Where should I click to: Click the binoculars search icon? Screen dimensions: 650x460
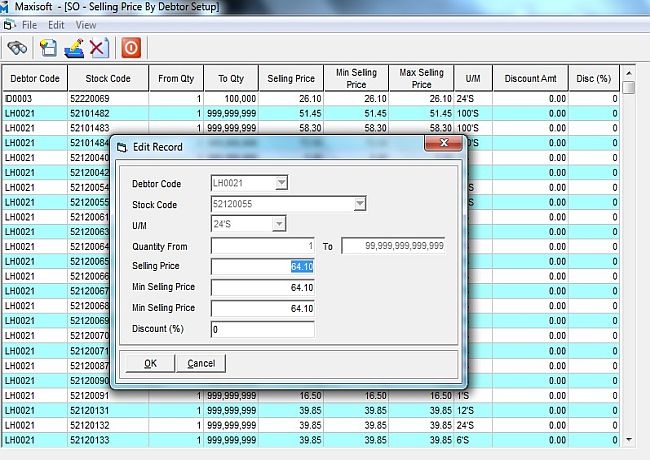17,47
